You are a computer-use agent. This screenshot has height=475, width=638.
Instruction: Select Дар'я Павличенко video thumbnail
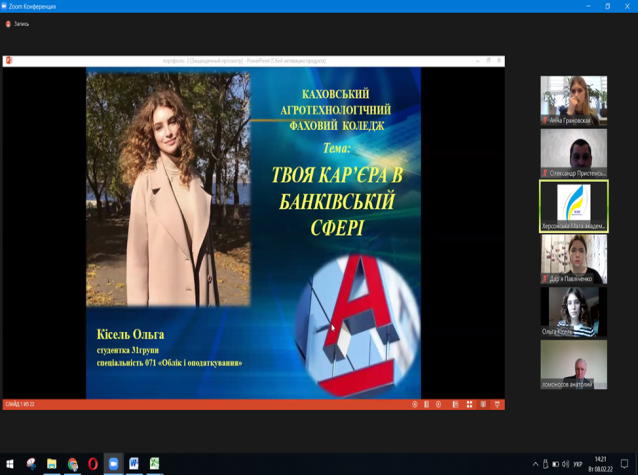[x=574, y=259]
